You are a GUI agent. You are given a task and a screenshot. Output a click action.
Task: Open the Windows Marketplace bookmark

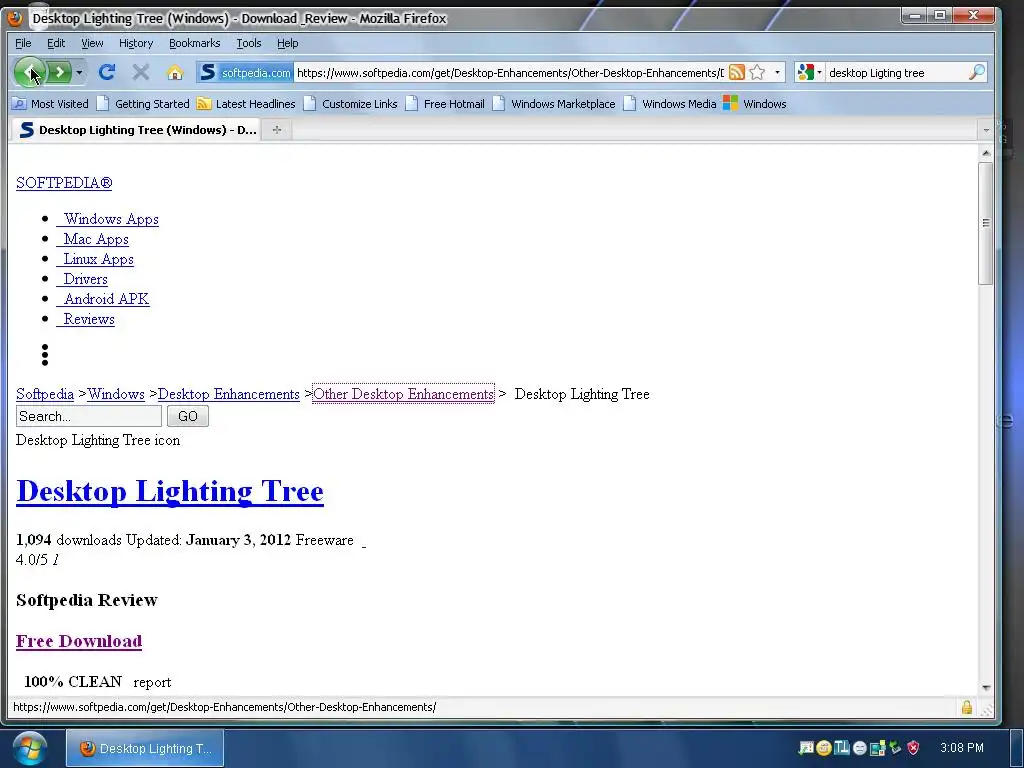pyautogui.click(x=554, y=104)
